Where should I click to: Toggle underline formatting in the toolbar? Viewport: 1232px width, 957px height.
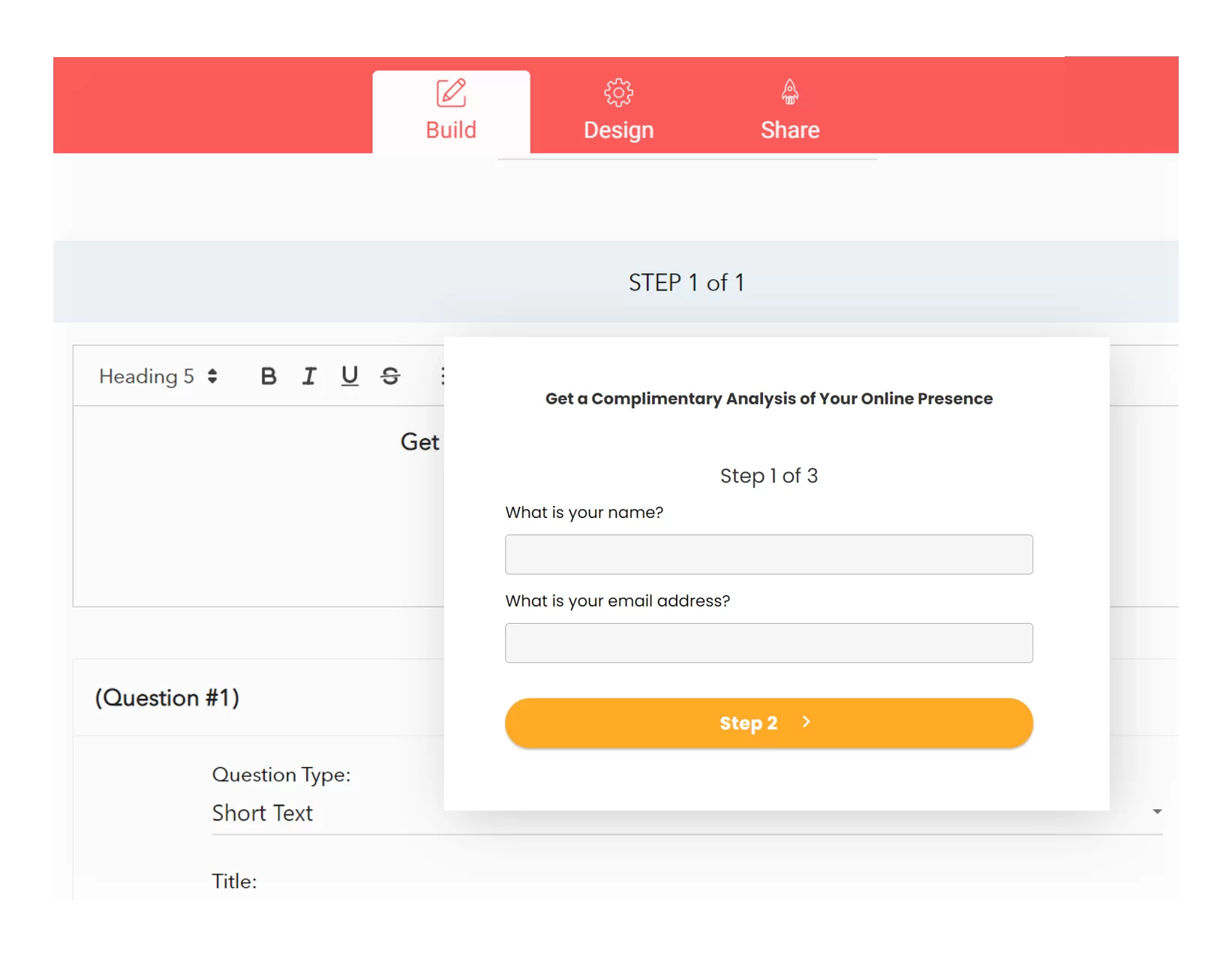350,376
